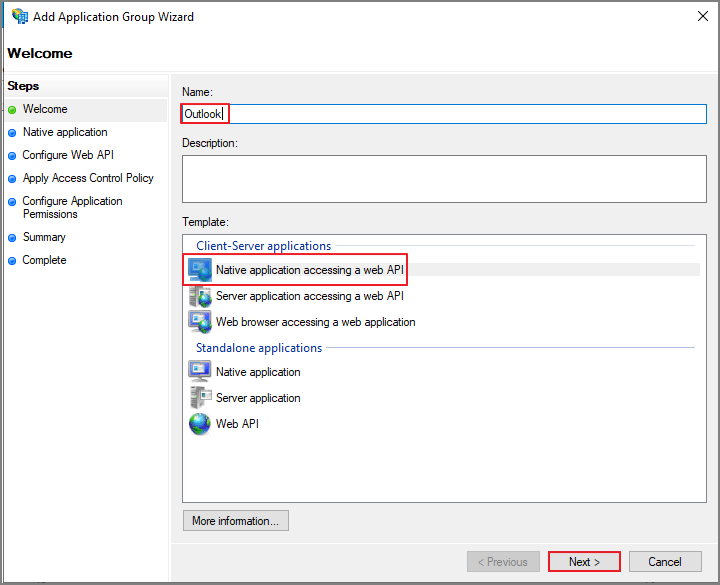Click the bullet beside Configure Web API

tap(12, 156)
